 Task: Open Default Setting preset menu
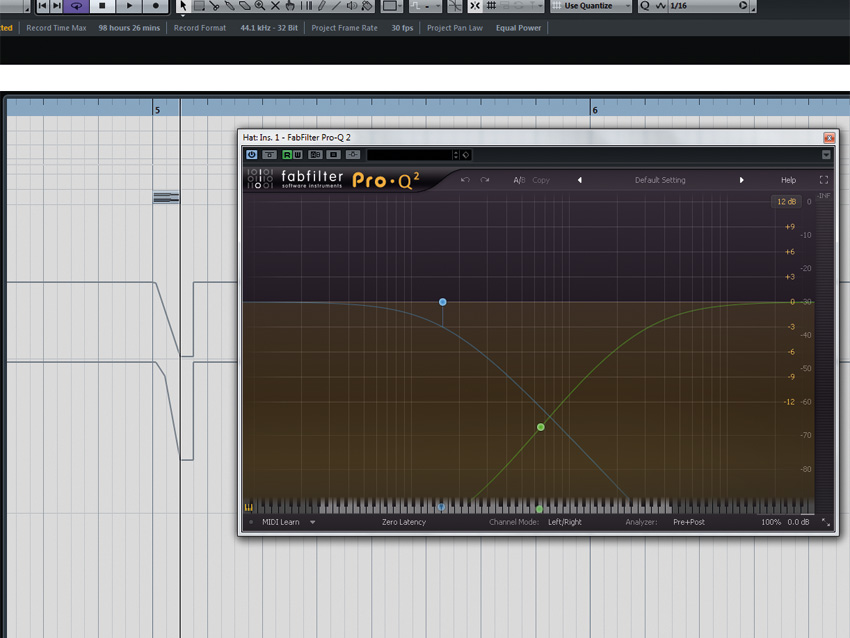(x=660, y=180)
